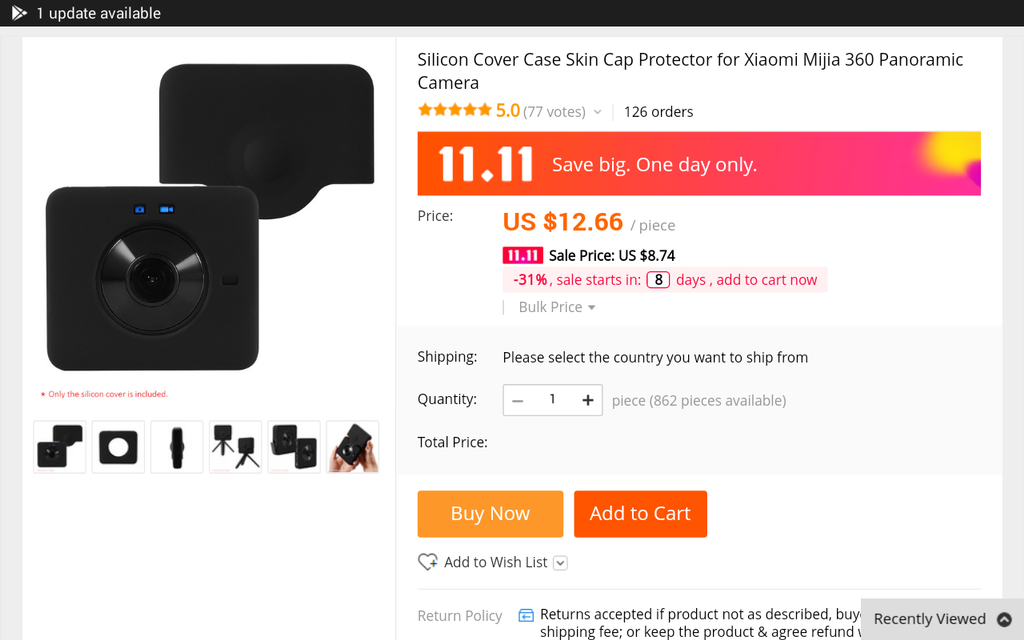Image resolution: width=1024 pixels, height=640 pixels.
Task: Open the wish list dropdown arrow
Action: [x=560, y=563]
